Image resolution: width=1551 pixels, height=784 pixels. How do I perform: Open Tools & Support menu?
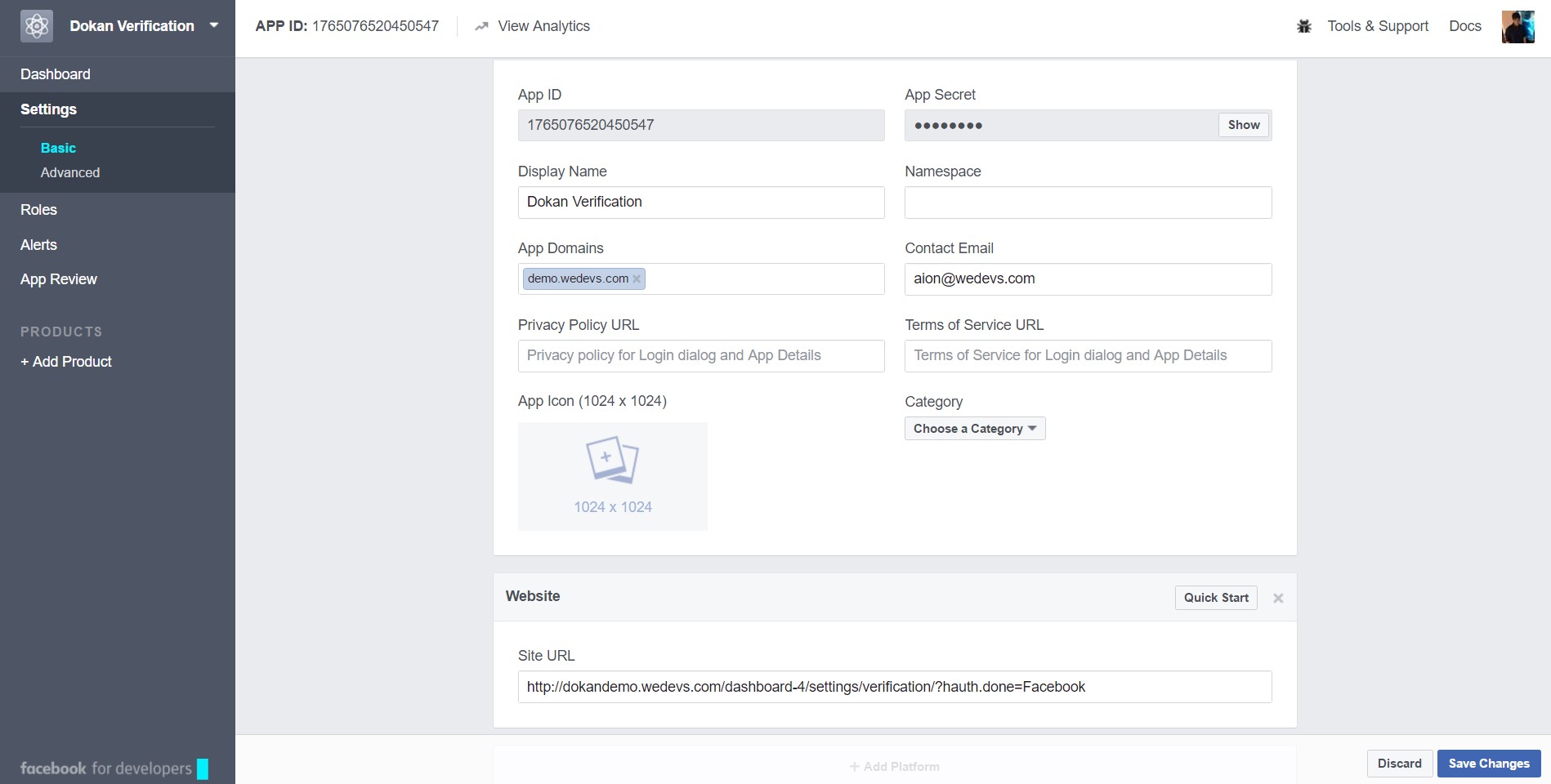point(1378,26)
